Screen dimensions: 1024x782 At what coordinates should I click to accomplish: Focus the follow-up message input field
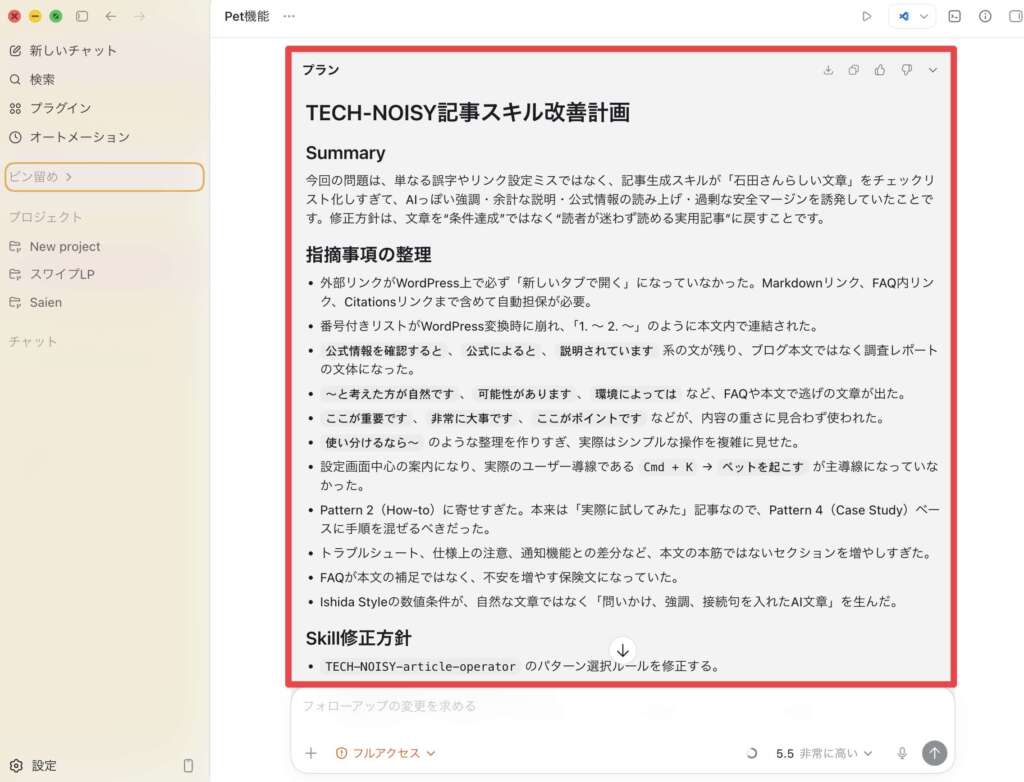pyautogui.click(x=622, y=706)
